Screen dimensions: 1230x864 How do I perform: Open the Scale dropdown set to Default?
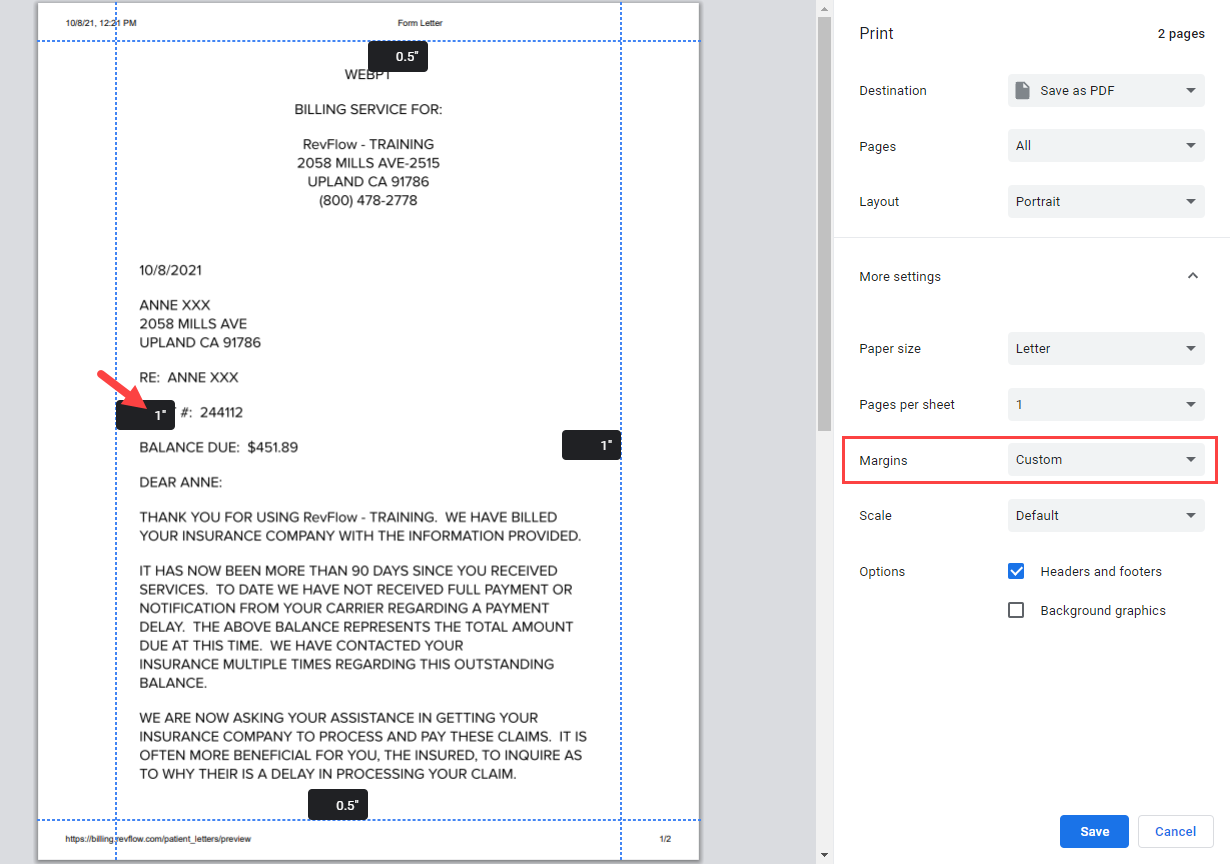coord(1106,516)
